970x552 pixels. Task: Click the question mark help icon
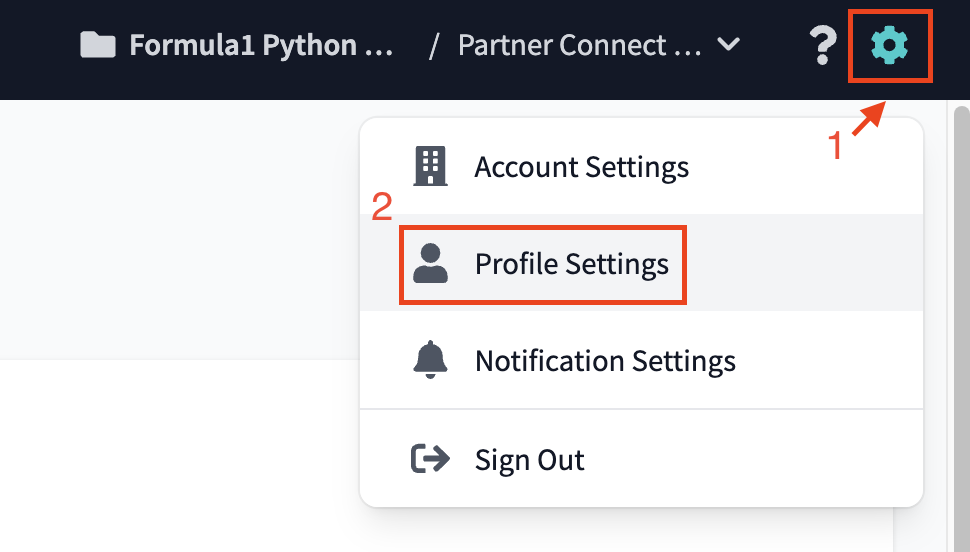[x=822, y=45]
